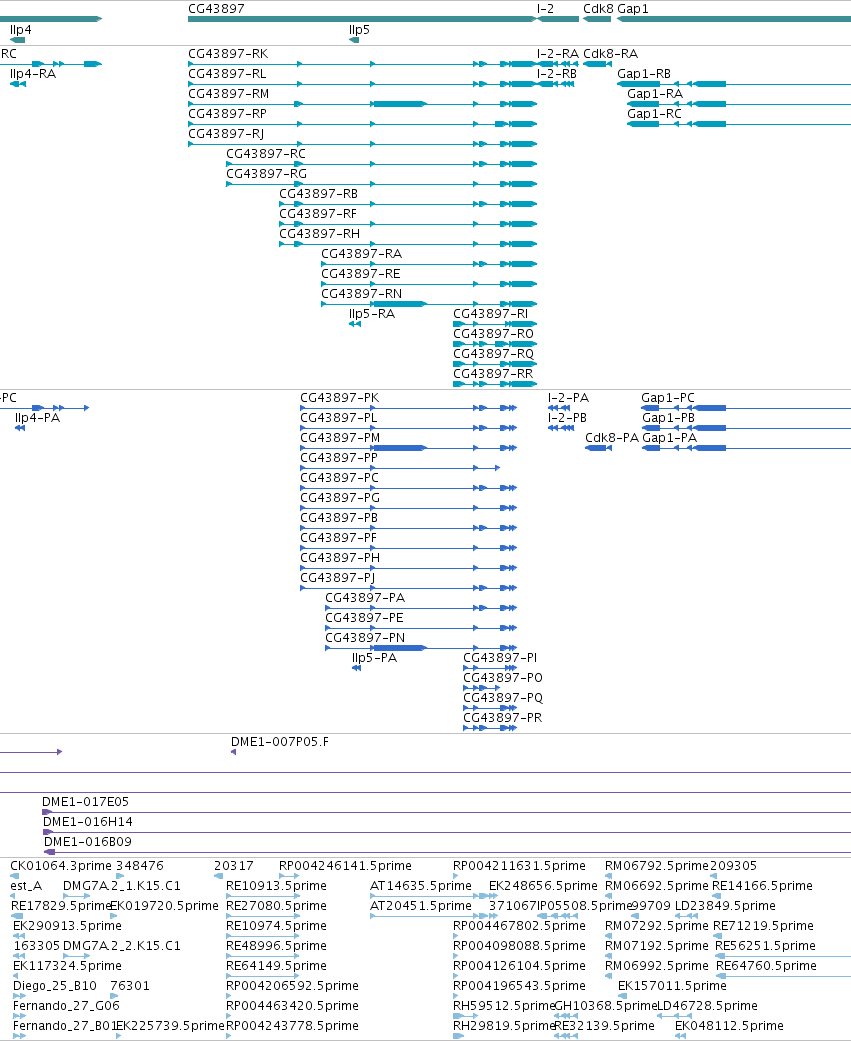Open the Gap1 gene label
Viewport: 851px width, 1041px height.
pyautogui.click(x=633, y=9)
